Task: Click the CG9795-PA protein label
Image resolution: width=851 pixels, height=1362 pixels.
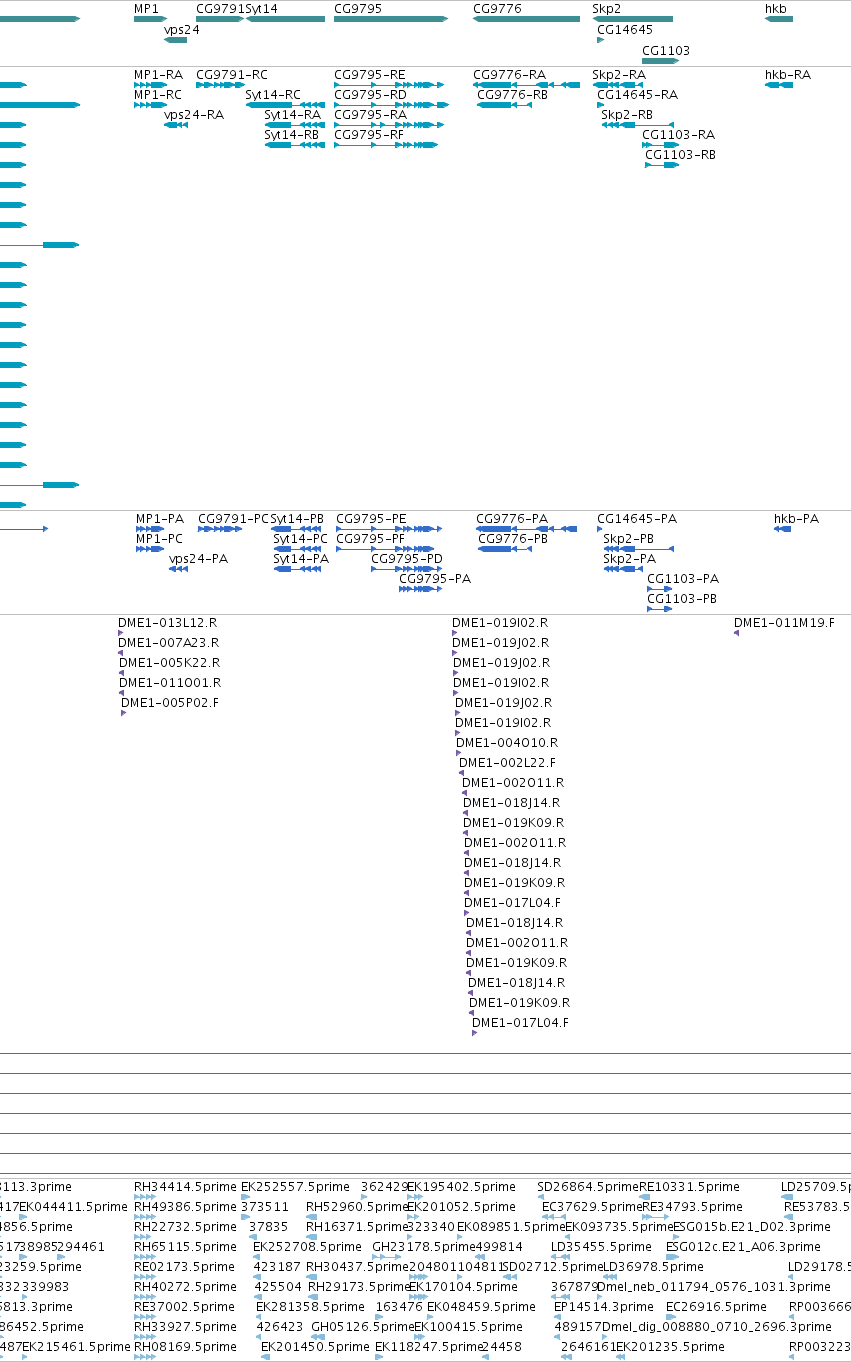Action: tap(435, 578)
